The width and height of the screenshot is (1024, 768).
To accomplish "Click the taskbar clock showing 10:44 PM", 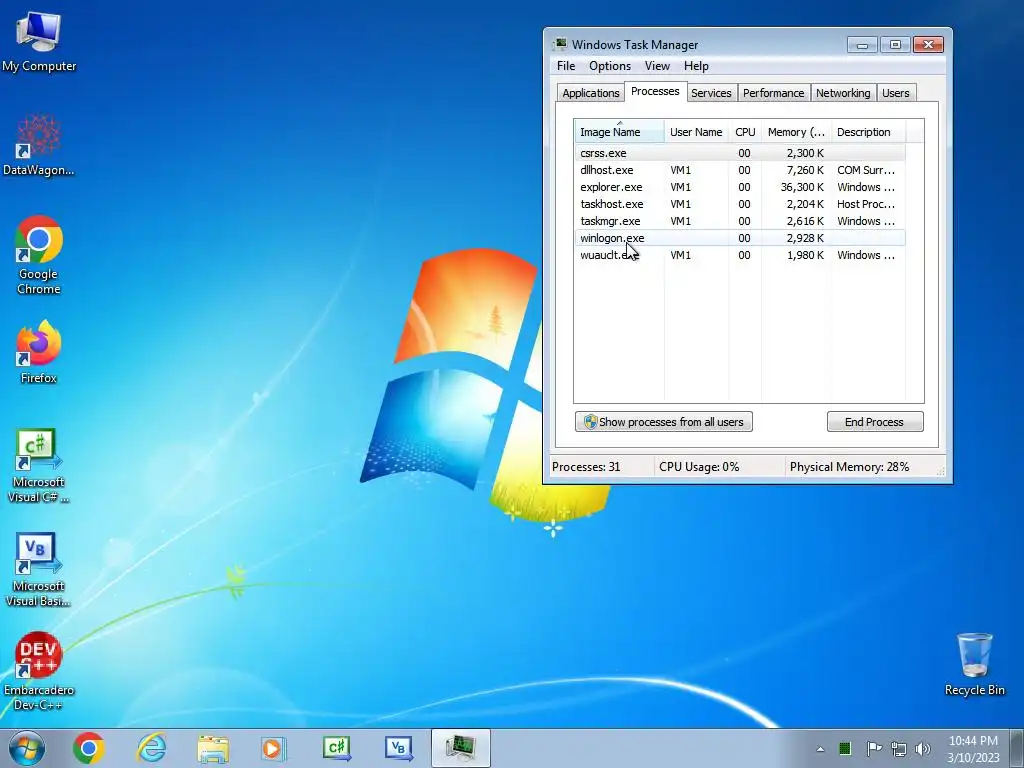I will (x=973, y=749).
